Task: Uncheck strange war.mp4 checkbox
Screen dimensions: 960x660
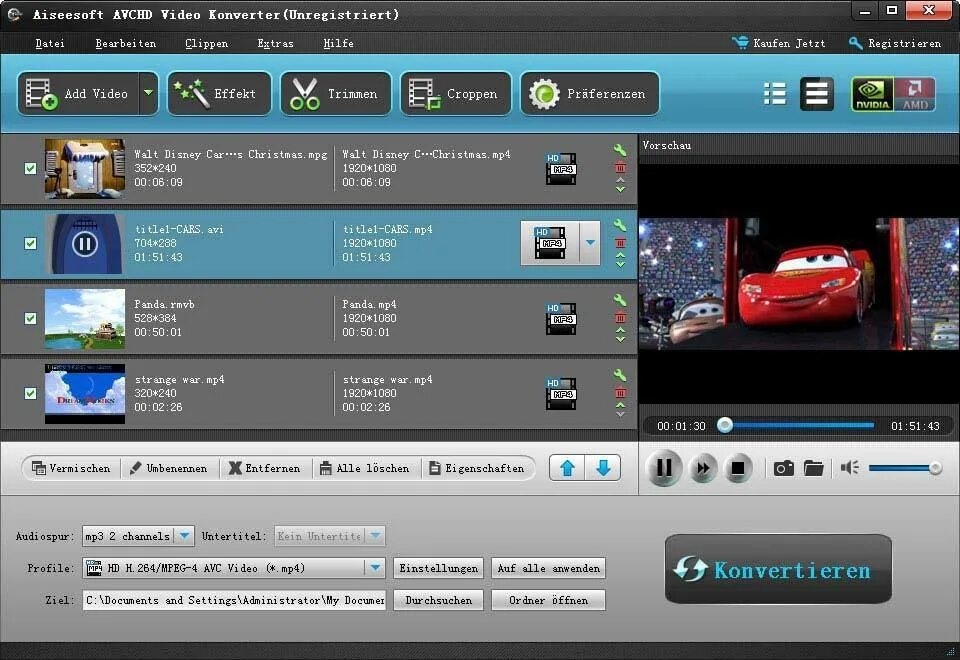Action: click(x=30, y=393)
